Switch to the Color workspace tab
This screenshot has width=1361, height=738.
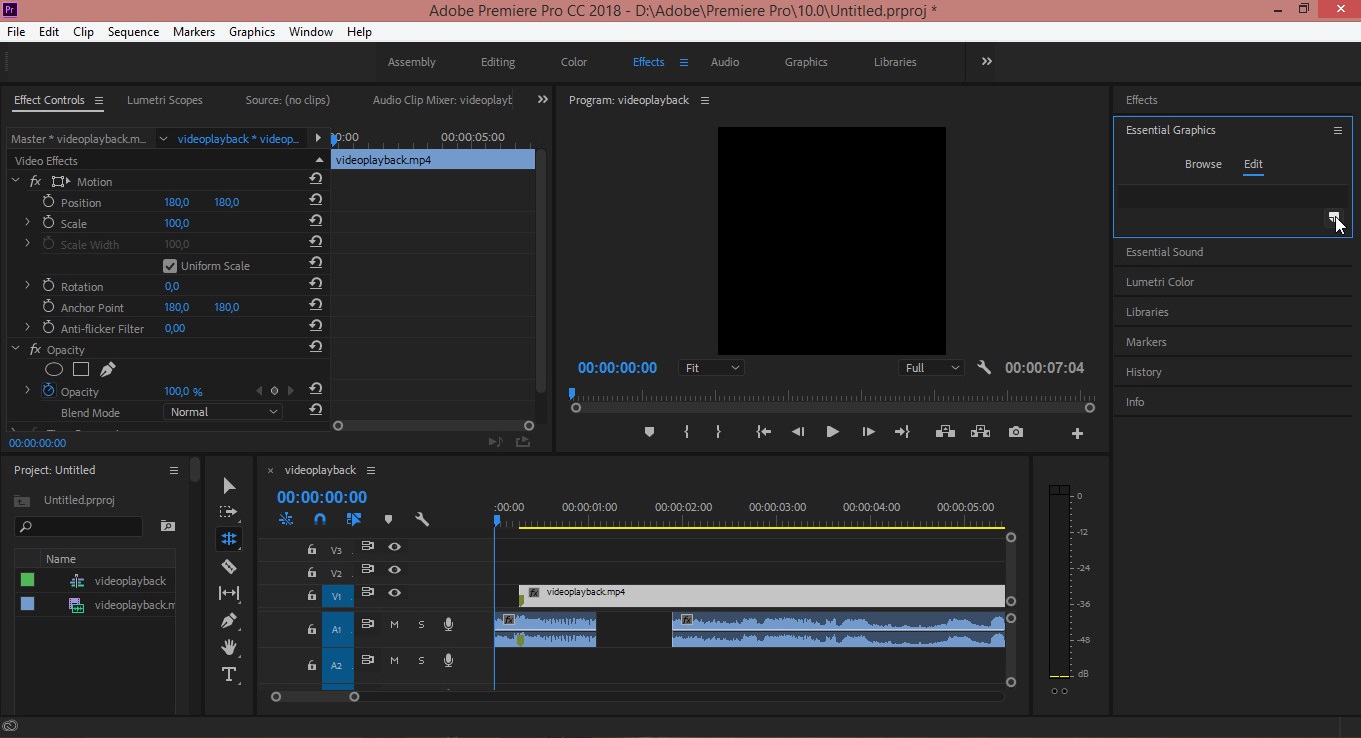574,62
